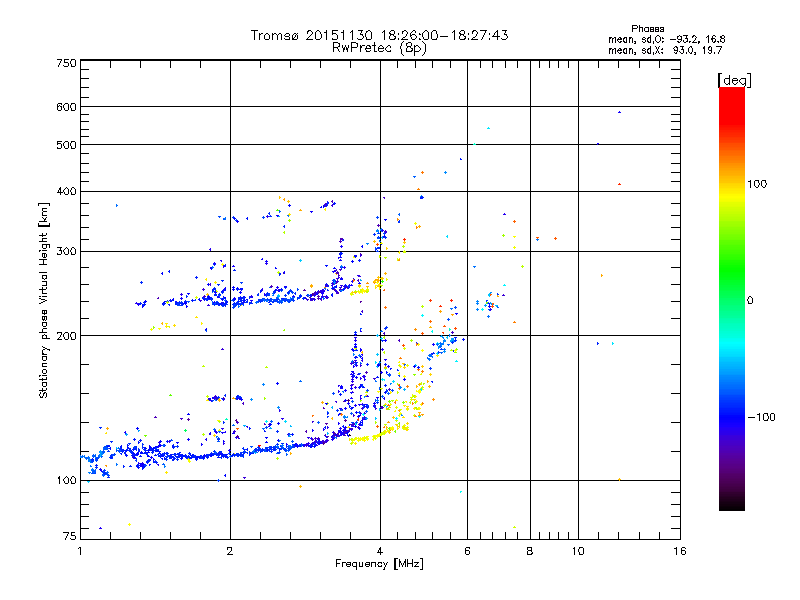Image resolution: width=800 pixels, height=600 pixels.
Task: Click the y-axis tick label '600'
Action: 66,107
